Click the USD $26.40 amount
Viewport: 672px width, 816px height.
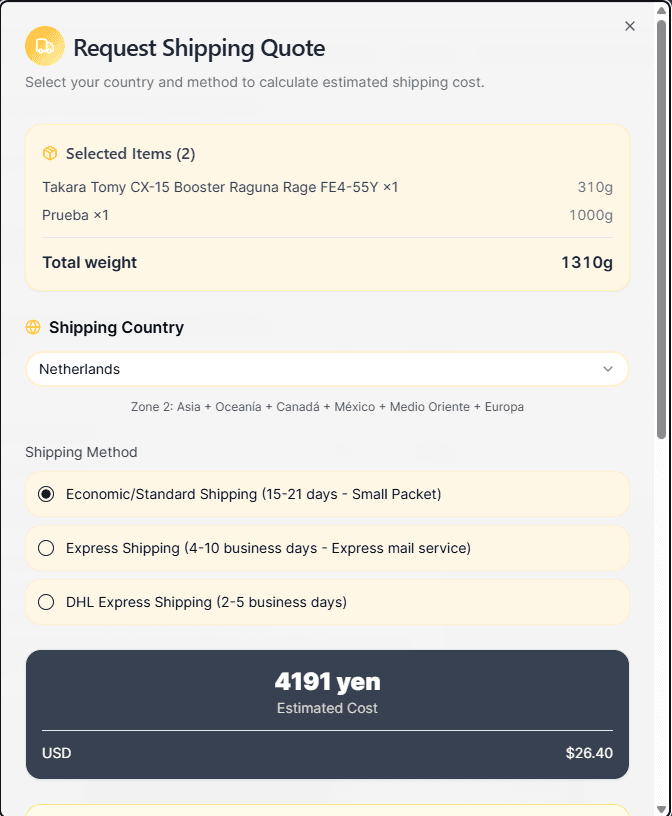[589, 753]
